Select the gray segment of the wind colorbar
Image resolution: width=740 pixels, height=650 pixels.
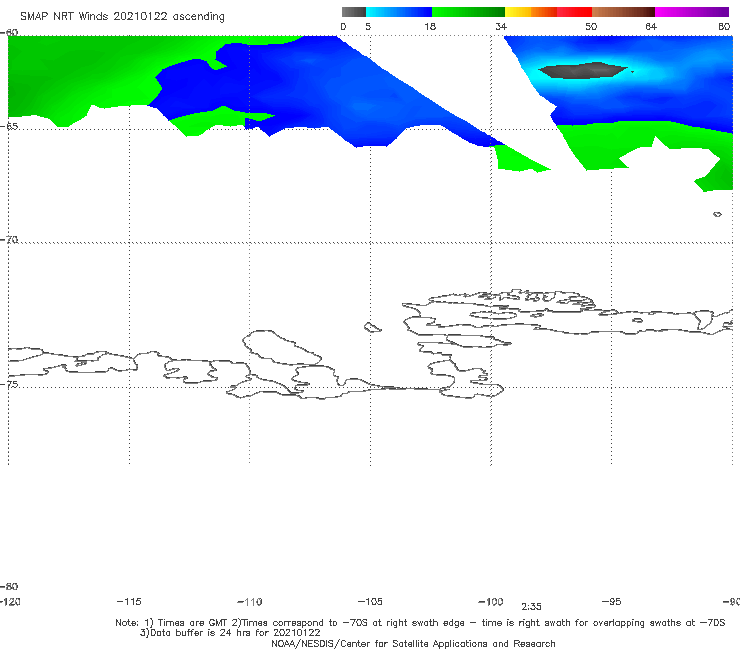pyautogui.click(x=353, y=12)
